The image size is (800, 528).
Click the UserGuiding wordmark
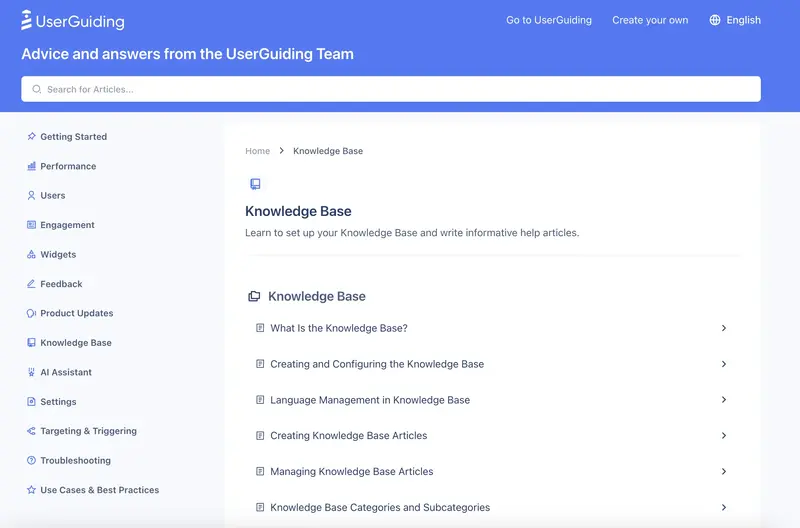tap(80, 21)
